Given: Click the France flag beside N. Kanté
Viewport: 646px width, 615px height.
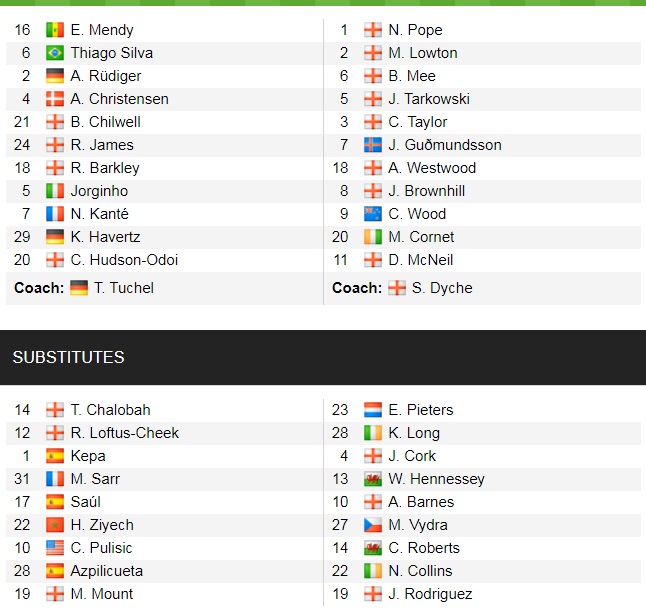Looking at the screenshot, I should coord(55,214).
